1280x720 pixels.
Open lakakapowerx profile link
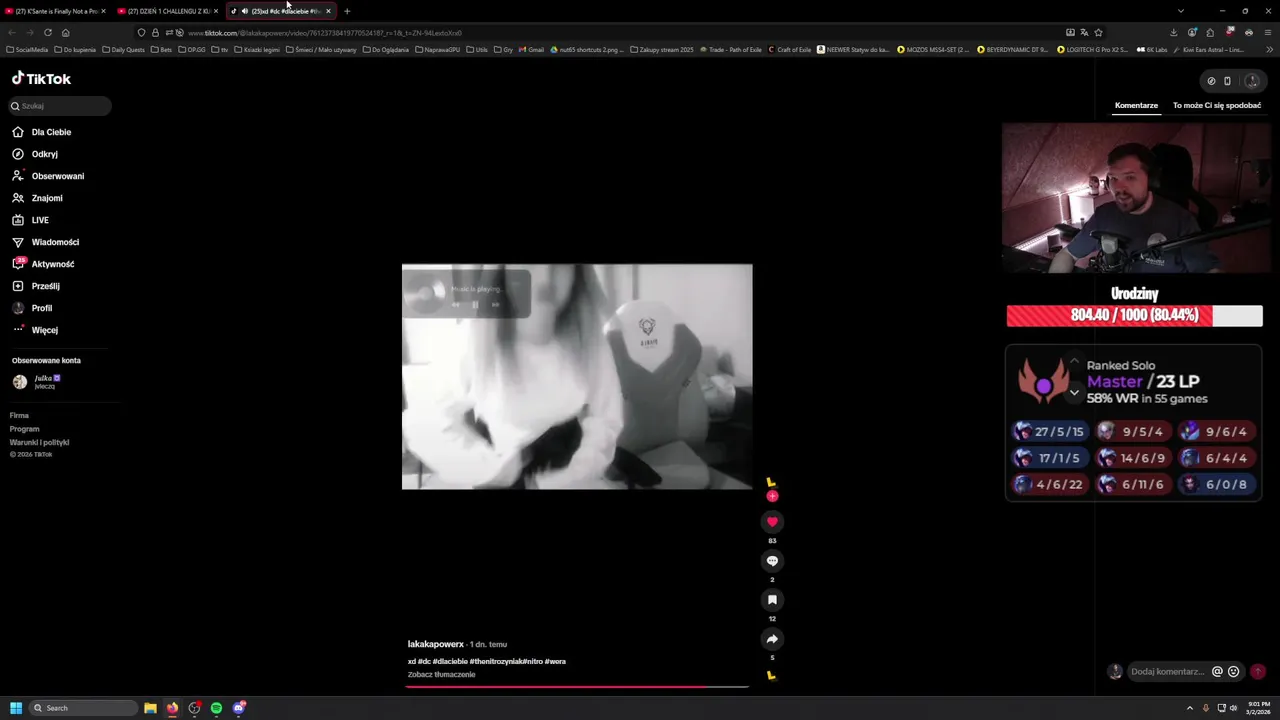click(x=436, y=644)
